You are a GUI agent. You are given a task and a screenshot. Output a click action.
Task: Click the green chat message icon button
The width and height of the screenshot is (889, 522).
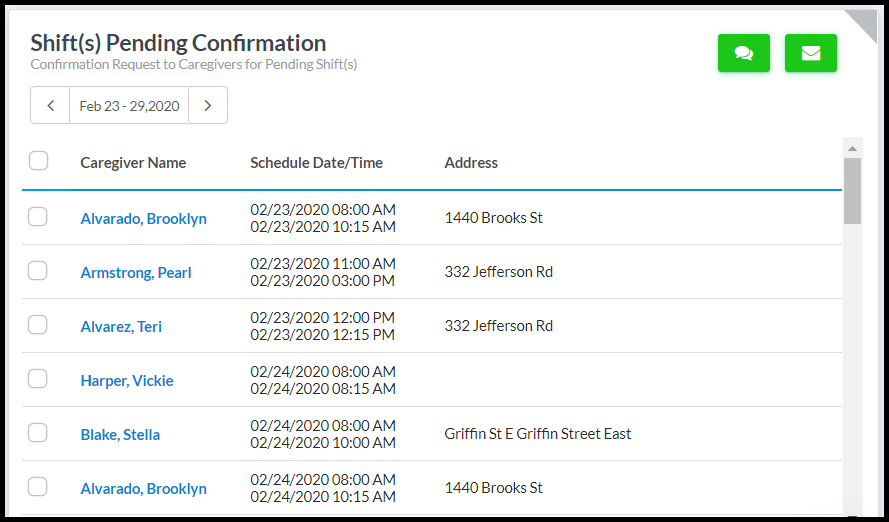pos(743,53)
